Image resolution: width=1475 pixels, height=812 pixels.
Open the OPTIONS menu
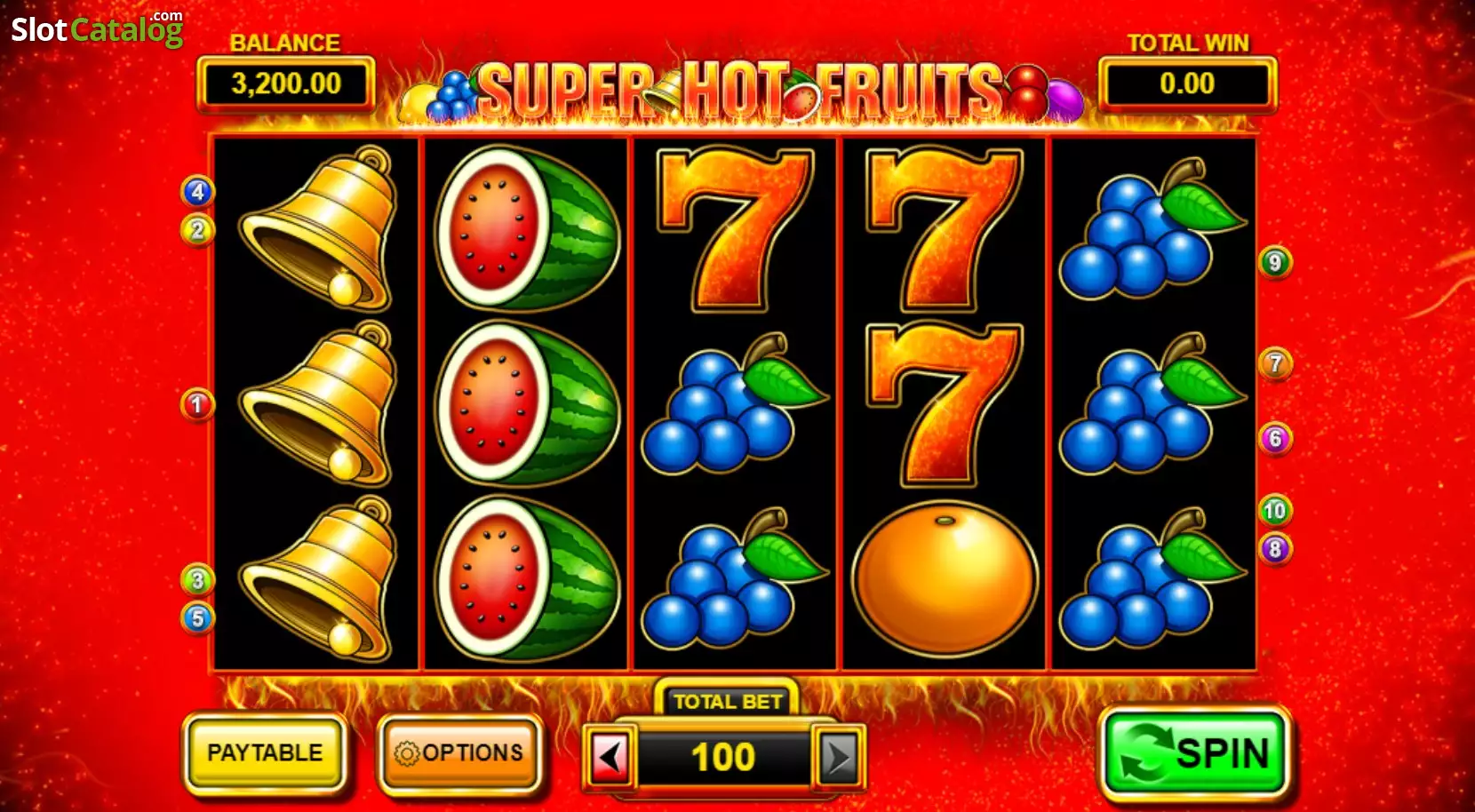coord(459,753)
